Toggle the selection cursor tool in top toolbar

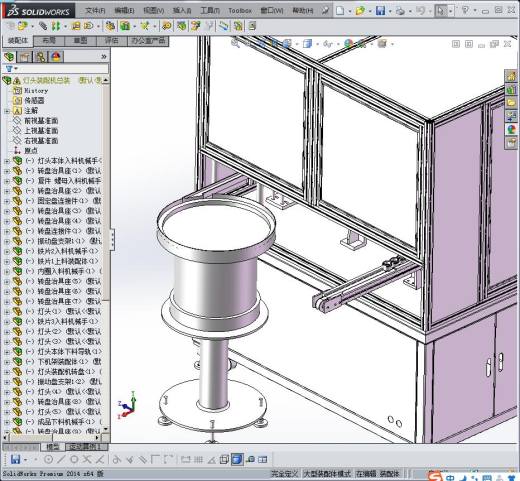(x=441, y=11)
